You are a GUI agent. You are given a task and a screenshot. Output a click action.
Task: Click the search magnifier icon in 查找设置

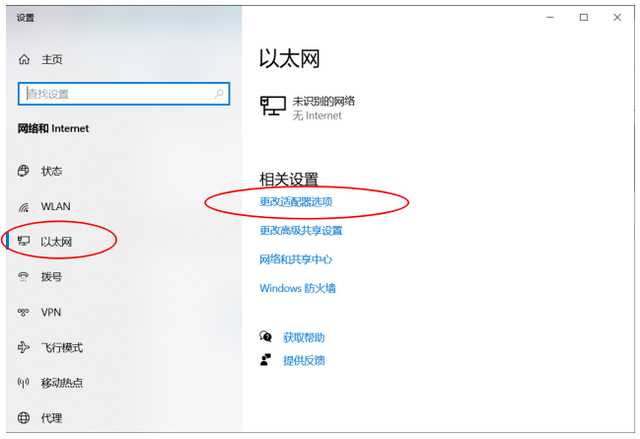219,94
